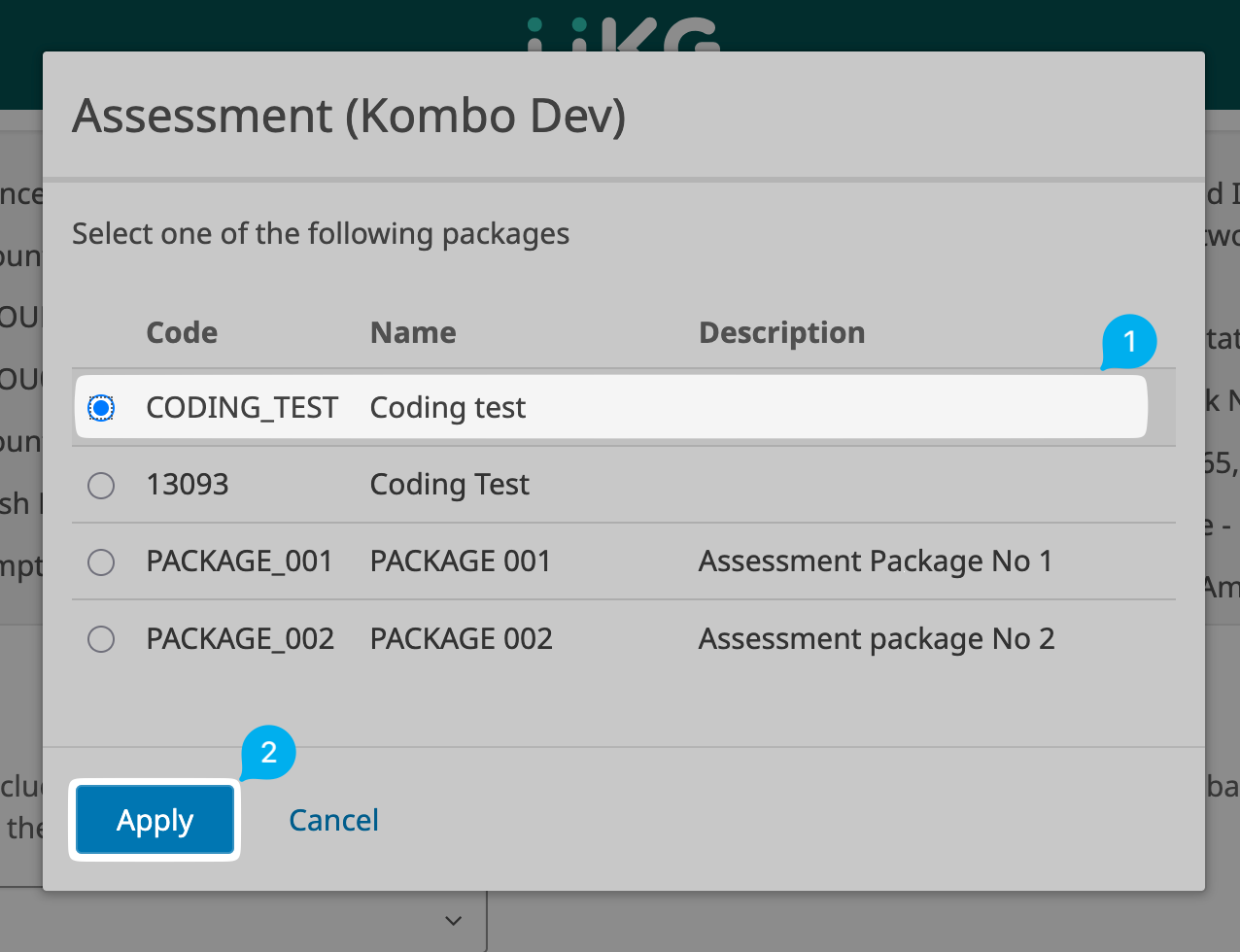Screen dimensions: 1240x952
Task: Click the UKG logo in the header
Action: coord(622,35)
